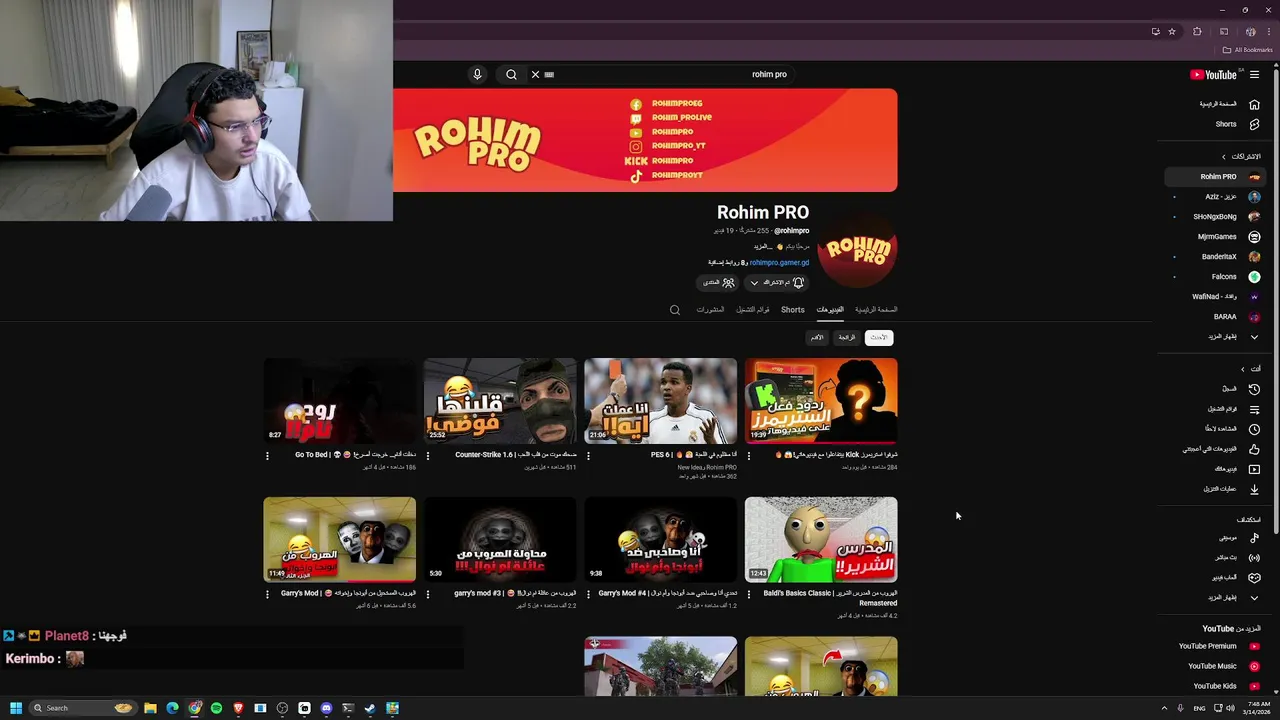1280x720 pixels.
Task: Select the Popular sort chip
Action: [847, 338]
